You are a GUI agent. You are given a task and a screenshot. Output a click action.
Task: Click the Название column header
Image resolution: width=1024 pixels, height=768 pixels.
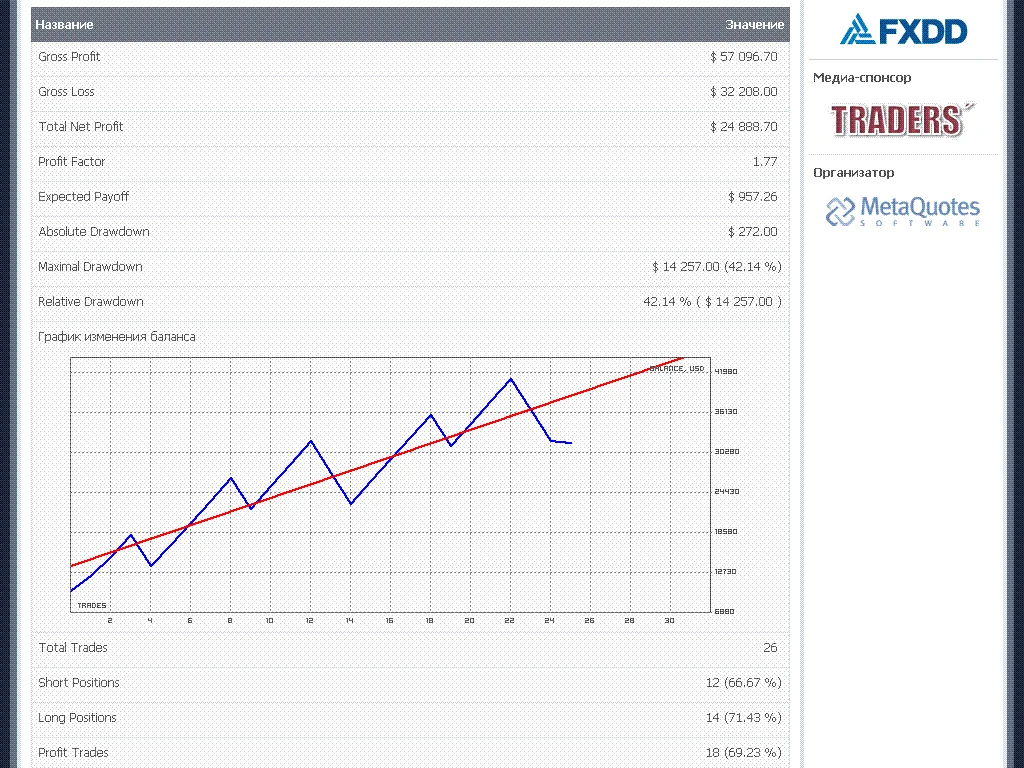64,24
